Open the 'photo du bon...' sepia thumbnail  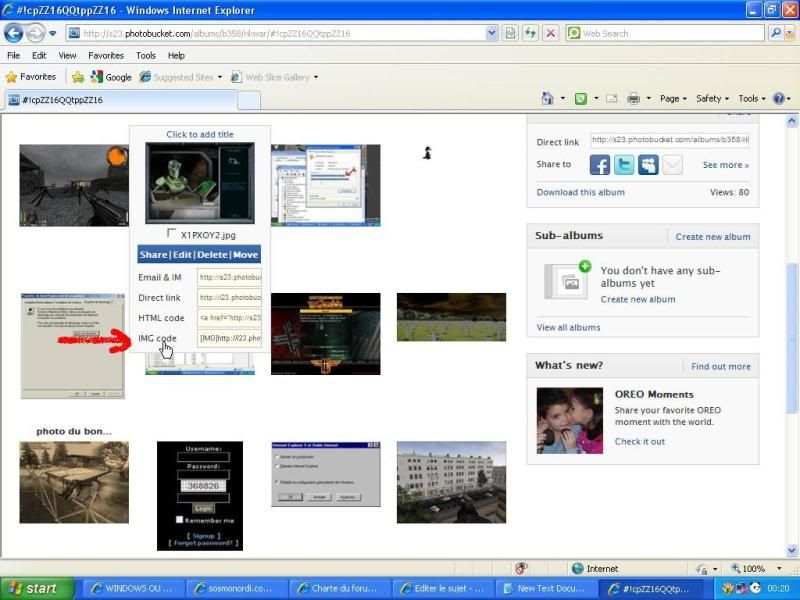(74, 483)
